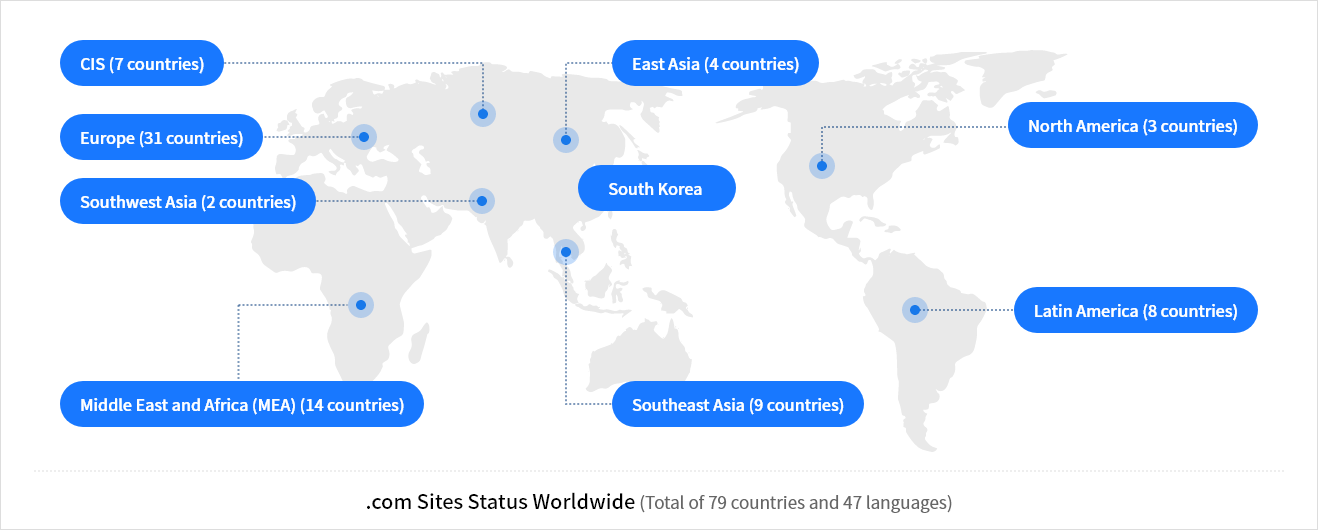Click the North America map marker dot
Screen dimensions: 1318x530
(821, 166)
